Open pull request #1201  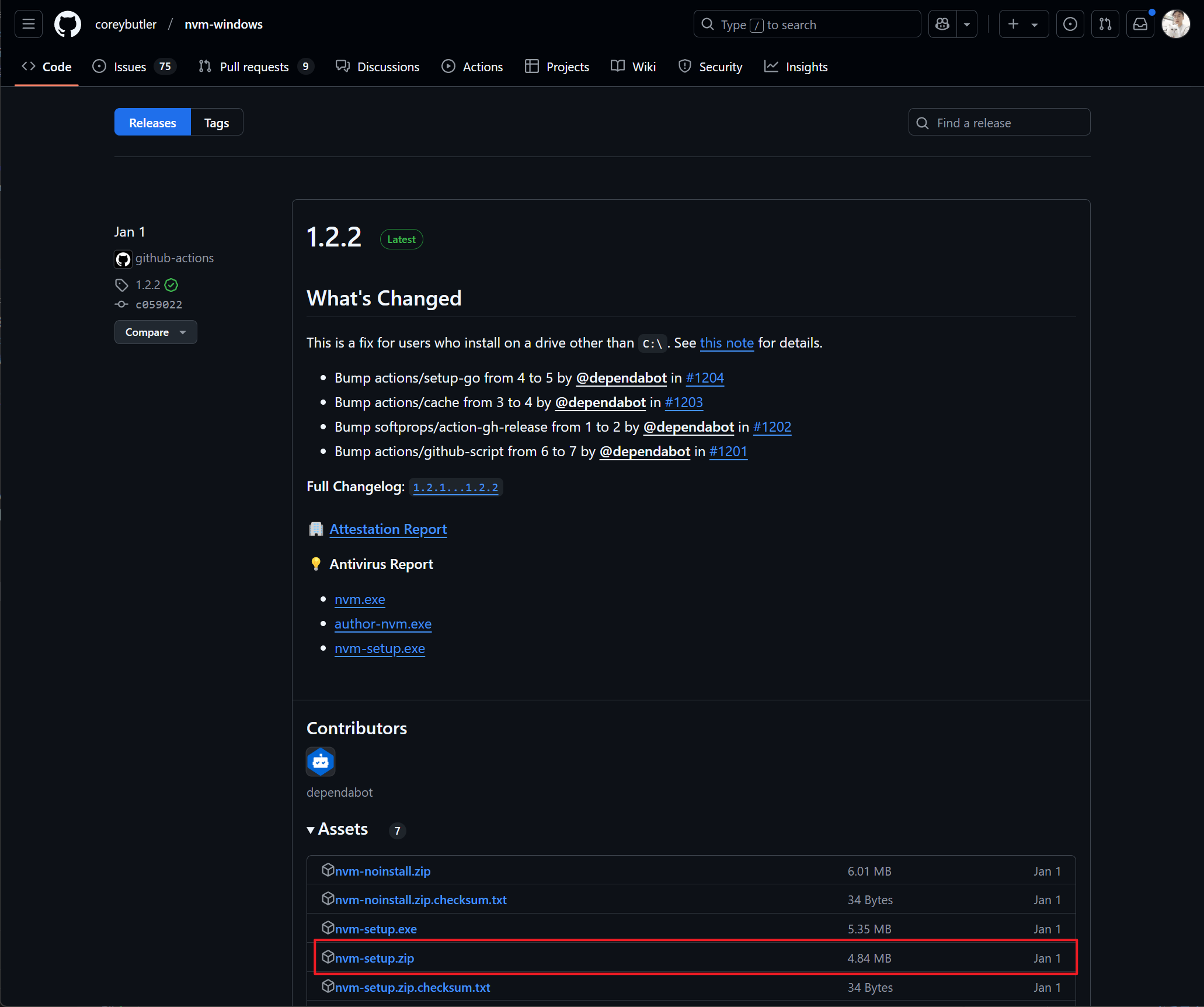coord(728,452)
